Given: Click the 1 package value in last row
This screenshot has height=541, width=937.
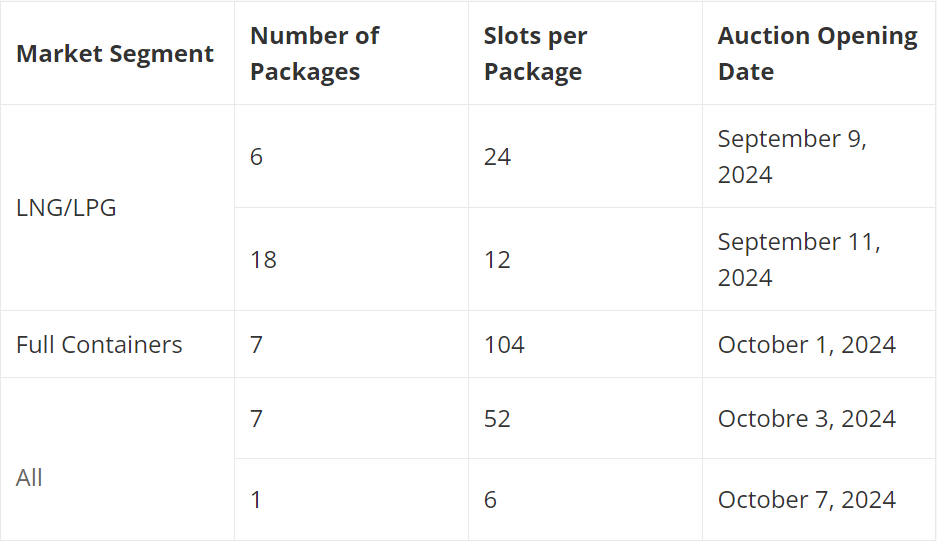Looking at the screenshot, I should pos(256,500).
